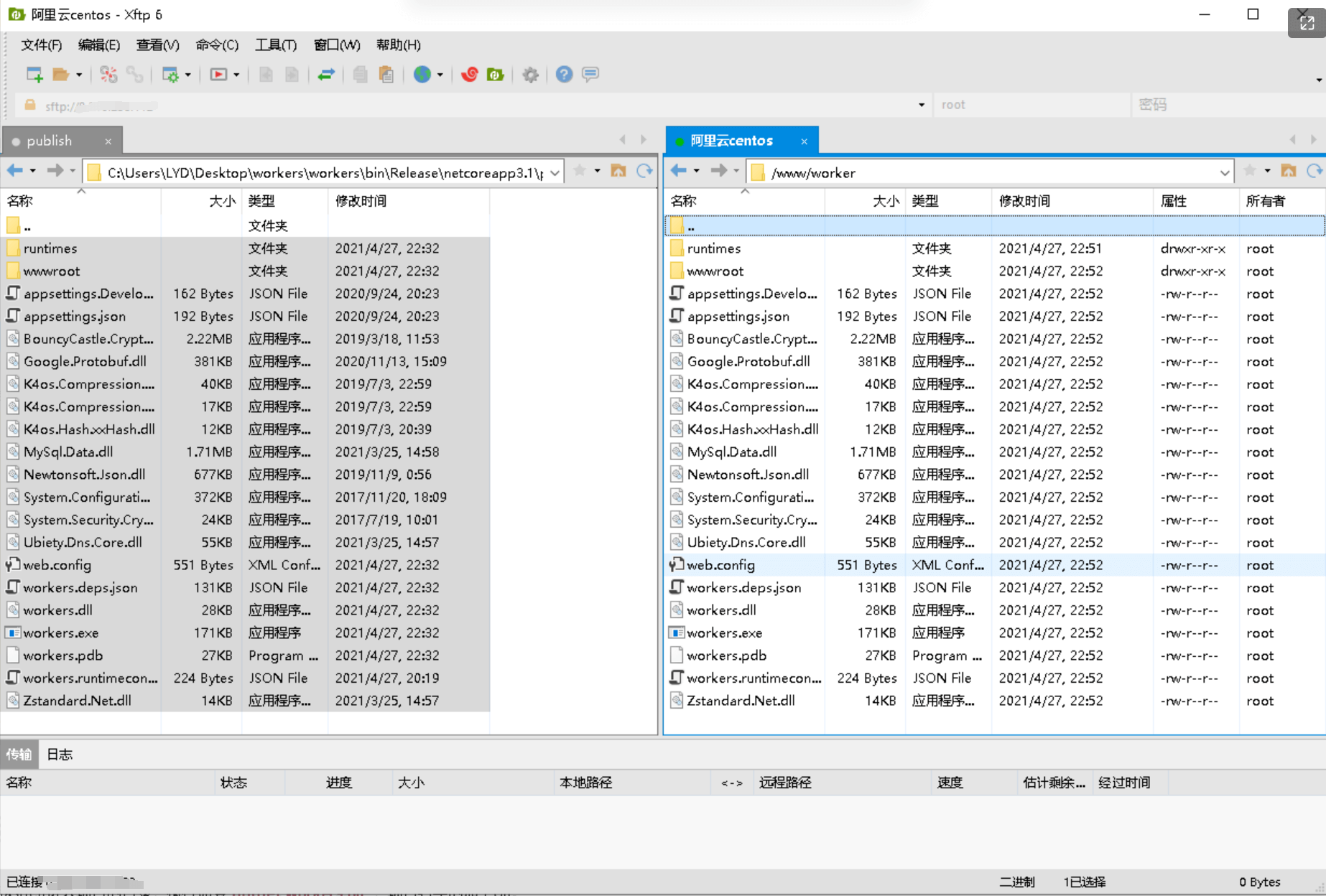Click the session properties window-gear icon
This screenshot has width=1326, height=896.
coord(171,75)
